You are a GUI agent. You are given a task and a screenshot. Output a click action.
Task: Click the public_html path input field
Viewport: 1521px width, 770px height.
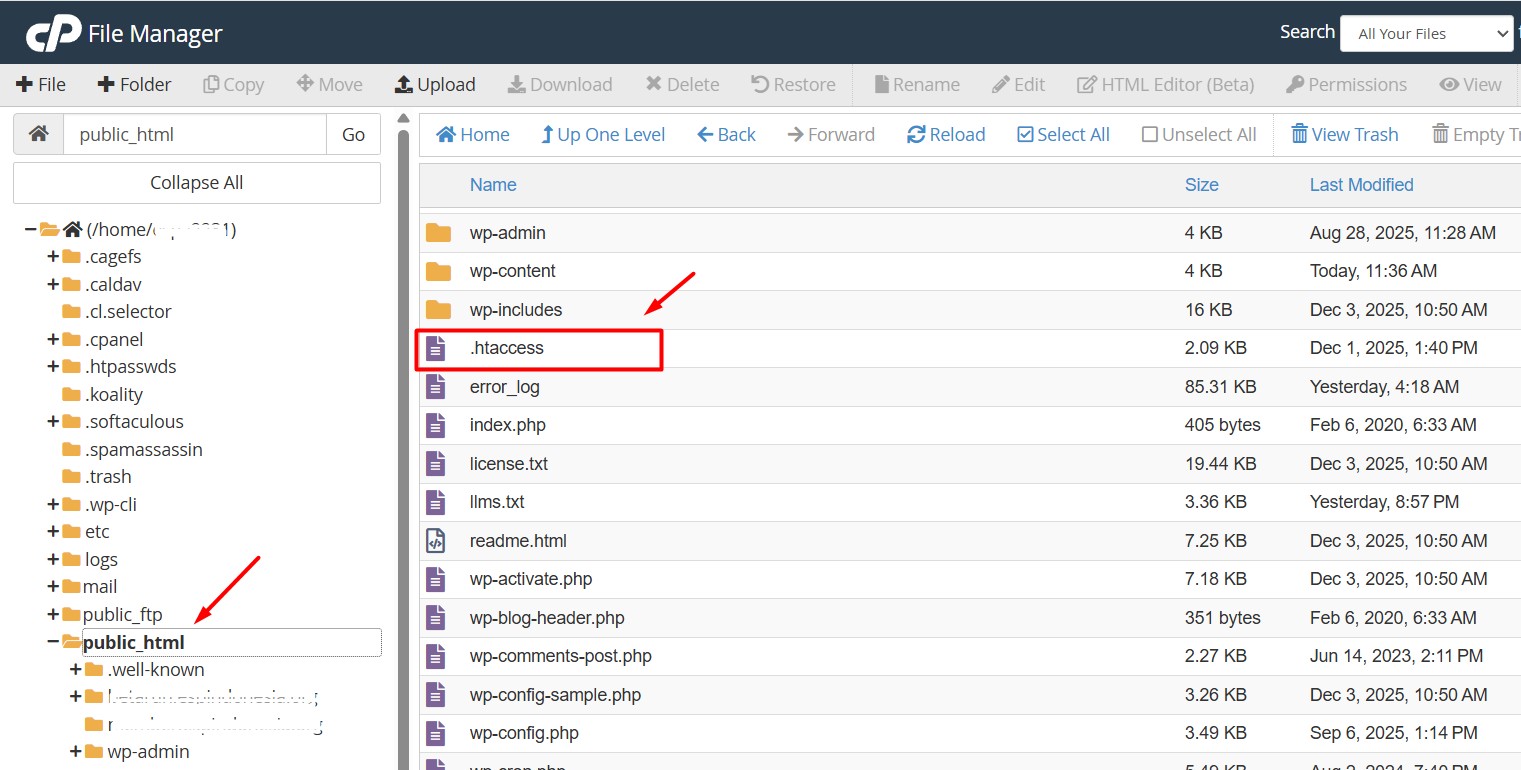(x=195, y=135)
